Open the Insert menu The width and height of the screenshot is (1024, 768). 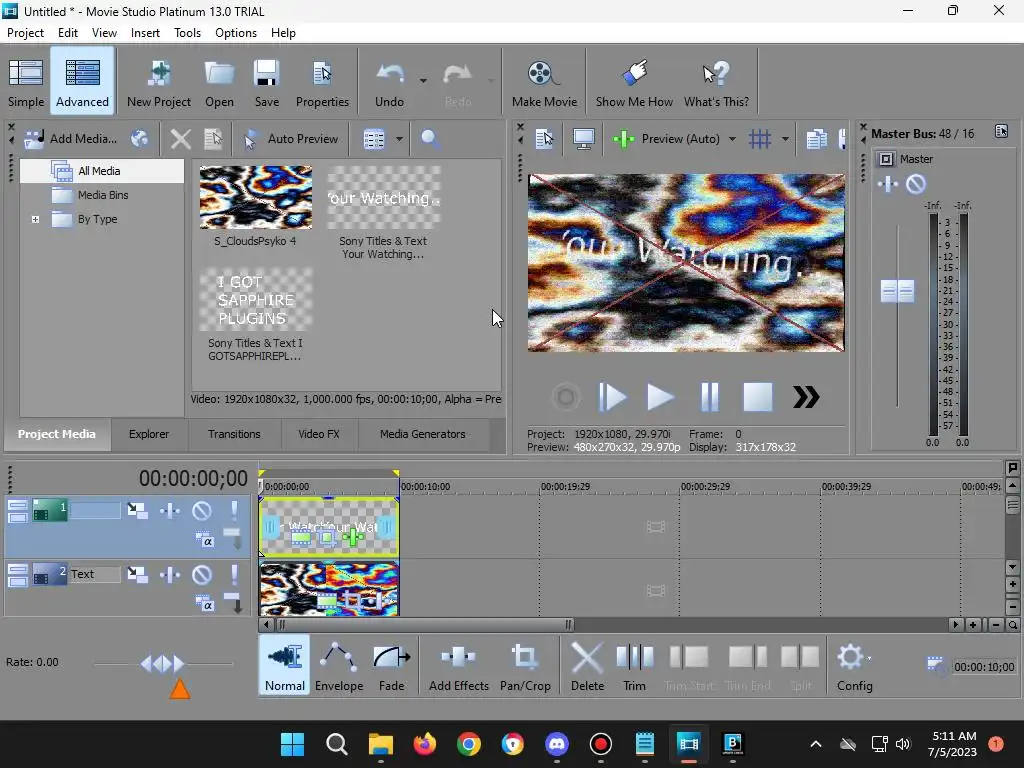pos(145,33)
